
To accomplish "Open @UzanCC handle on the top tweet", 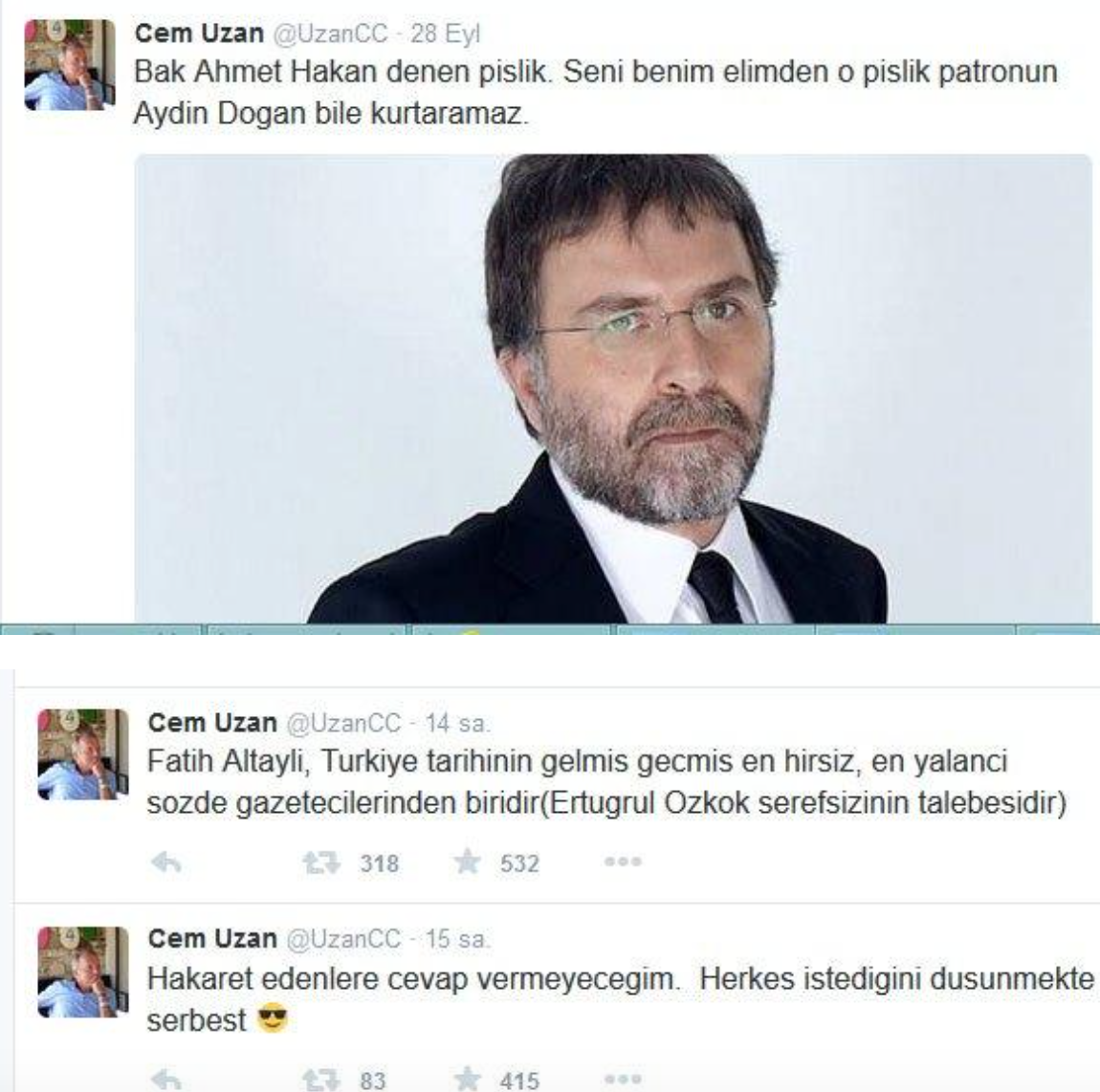I will pos(330,33).
